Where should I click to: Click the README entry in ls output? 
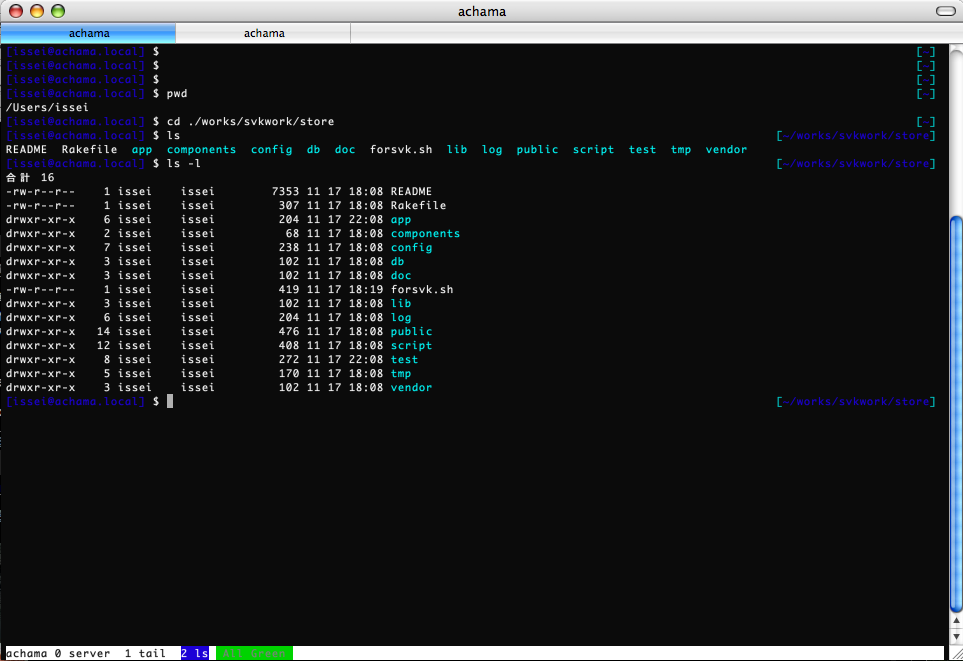click(x=26, y=149)
